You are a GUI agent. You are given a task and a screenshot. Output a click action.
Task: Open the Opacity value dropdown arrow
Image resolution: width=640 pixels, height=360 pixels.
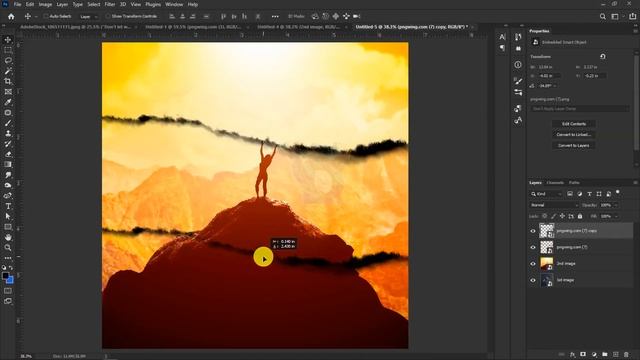(616, 205)
